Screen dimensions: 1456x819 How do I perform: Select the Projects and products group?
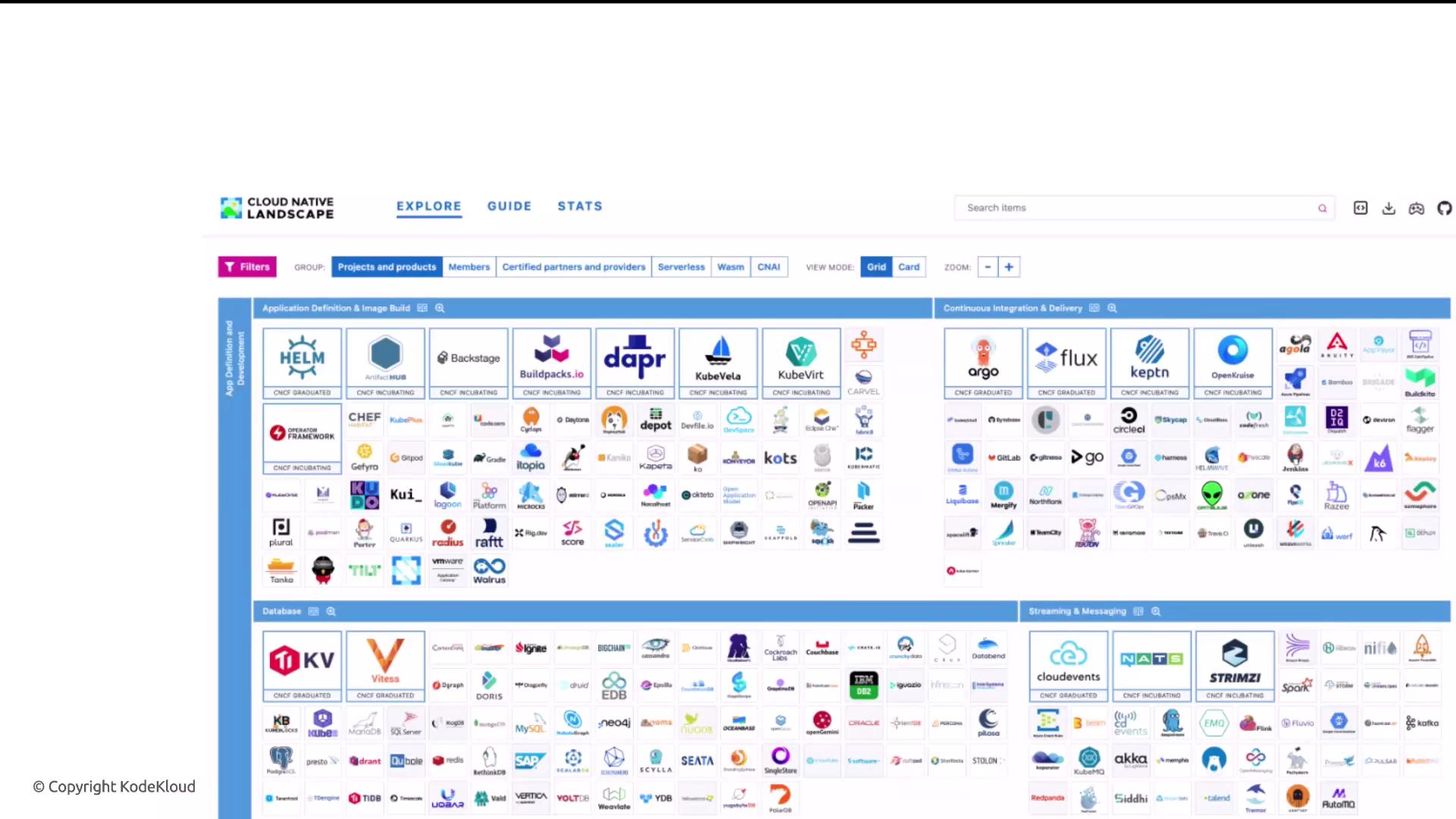pos(387,267)
